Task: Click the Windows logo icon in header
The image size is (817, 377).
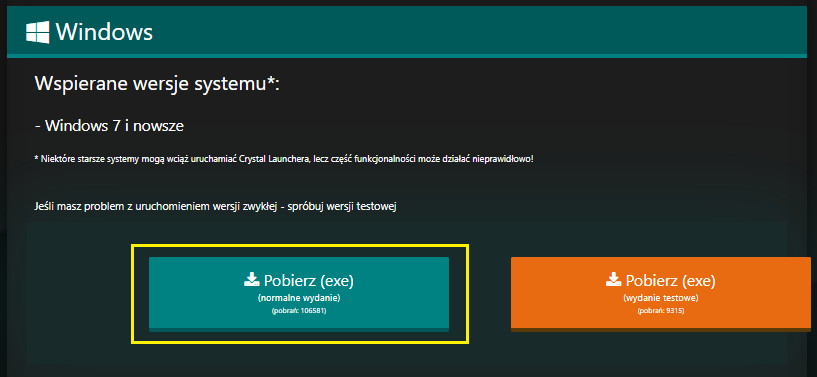Action: (x=38, y=32)
